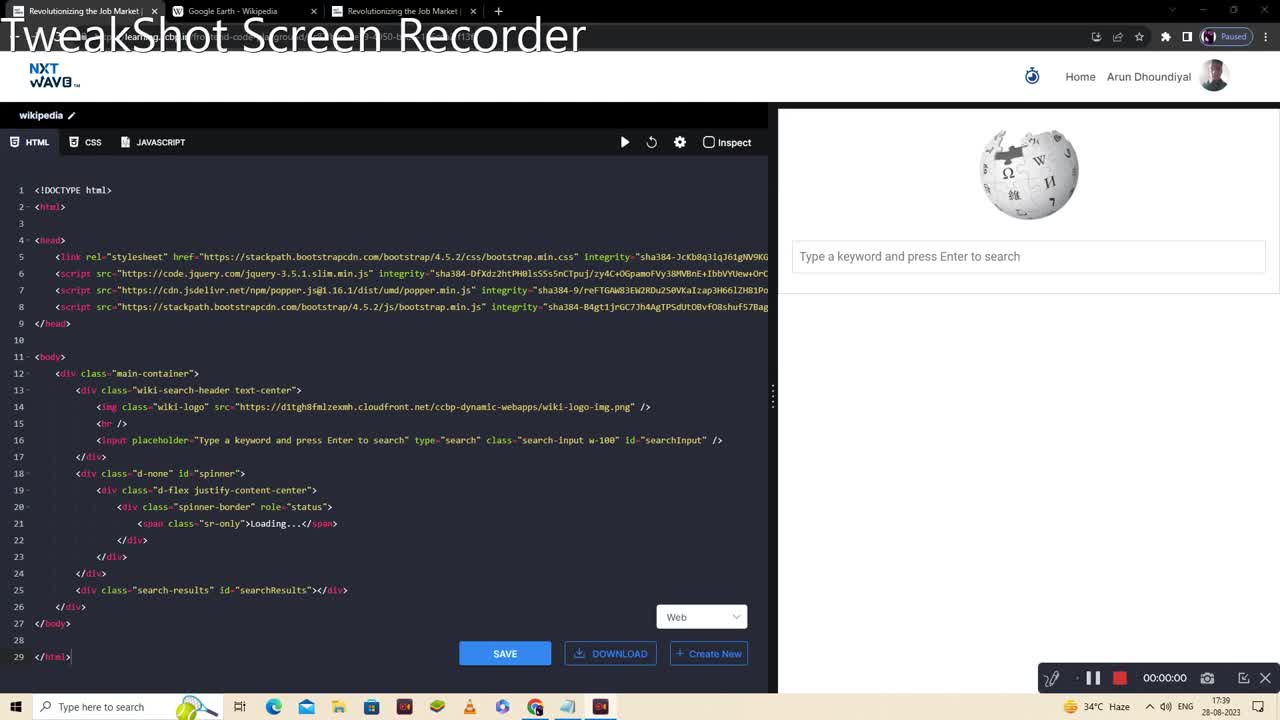The width and height of the screenshot is (1280, 720).
Task: Open annotation pen tool in recorder bar
Action: coord(1051,678)
